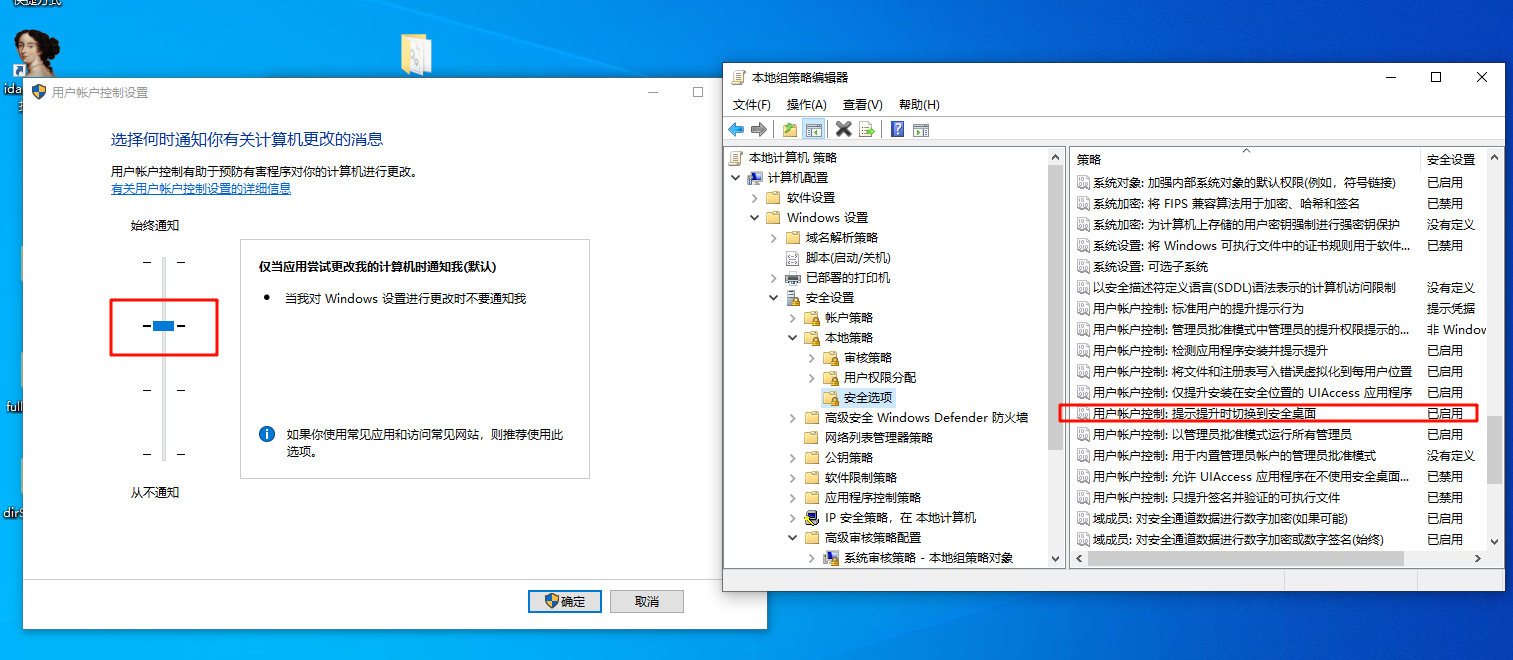Image resolution: width=1513 pixels, height=660 pixels.
Task: Select the 高级审核策略配置 tree item
Action: point(872,538)
